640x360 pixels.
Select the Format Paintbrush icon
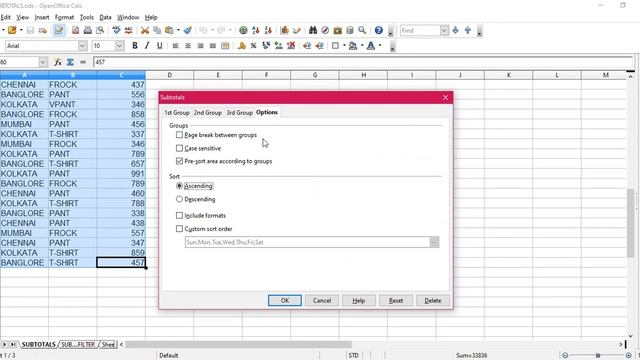(x=188, y=30)
